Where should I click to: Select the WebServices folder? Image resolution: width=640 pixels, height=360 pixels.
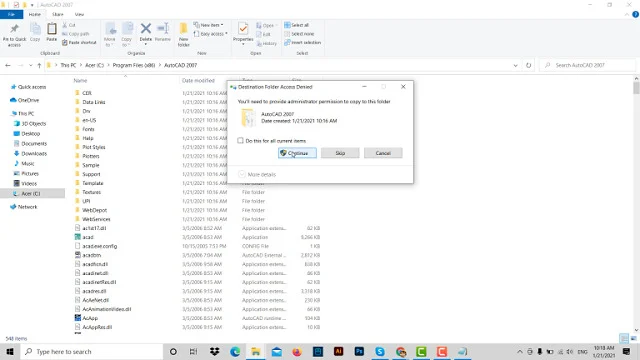pyautogui.click(x=96, y=219)
